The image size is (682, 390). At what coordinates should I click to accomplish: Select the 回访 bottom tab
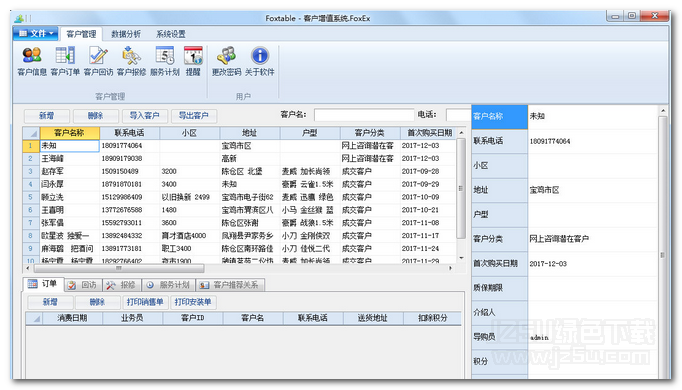[83, 285]
